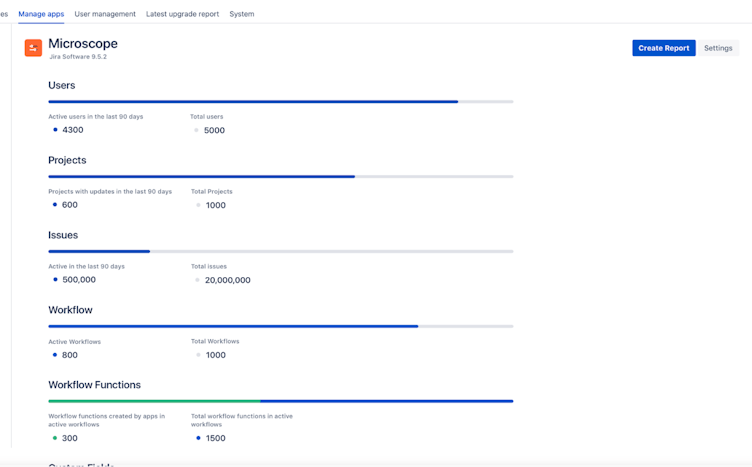Click the Workflow Functions progress bar
The image size is (752, 467).
(281, 401)
